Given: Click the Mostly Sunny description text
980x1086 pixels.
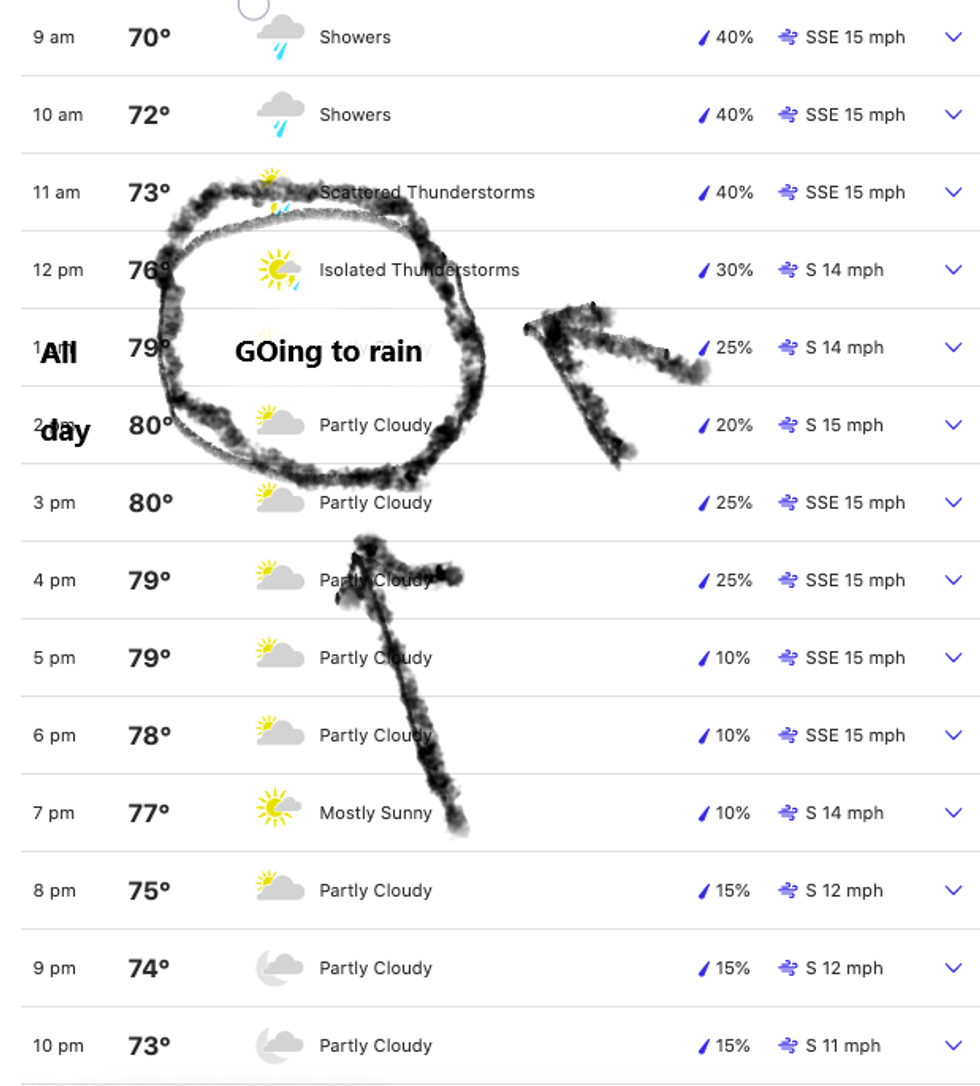Looking at the screenshot, I should pos(375,813).
